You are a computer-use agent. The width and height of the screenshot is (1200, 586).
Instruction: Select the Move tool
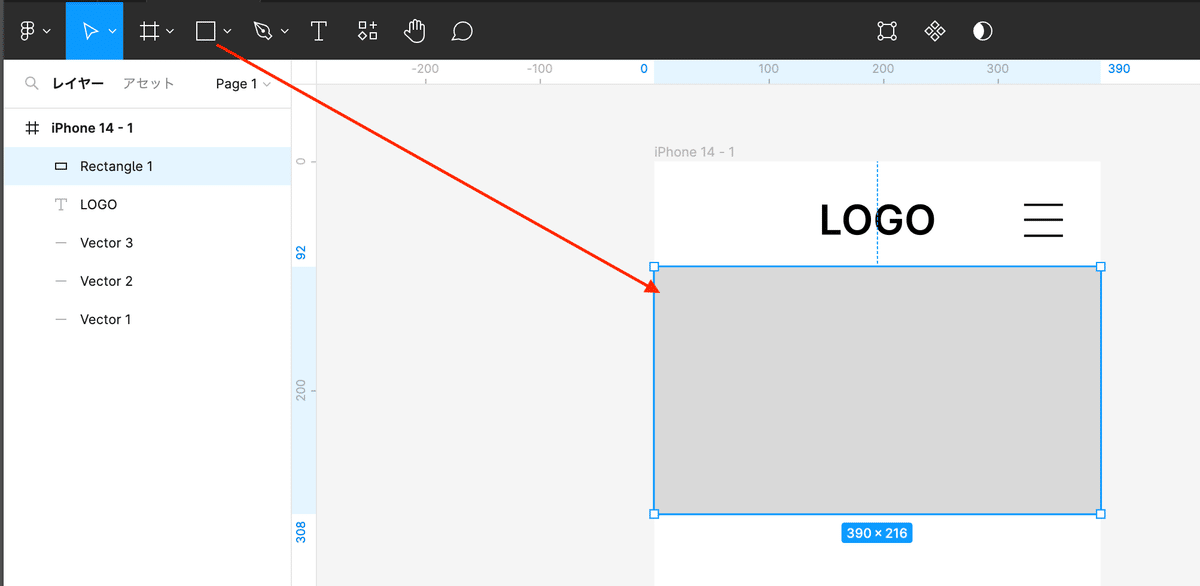pyautogui.click(x=90, y=31)
